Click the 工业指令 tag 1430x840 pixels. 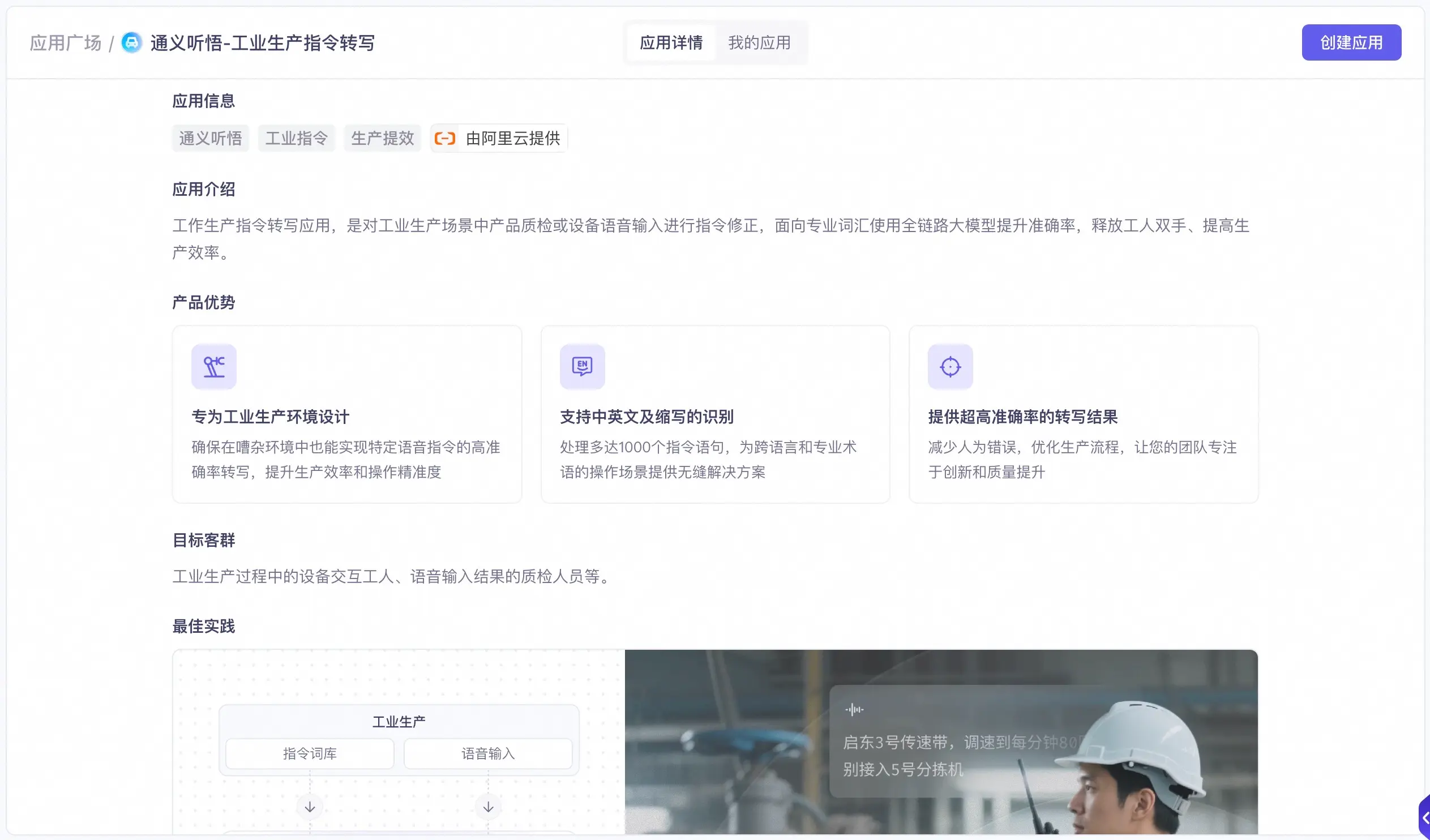point(297,139)
